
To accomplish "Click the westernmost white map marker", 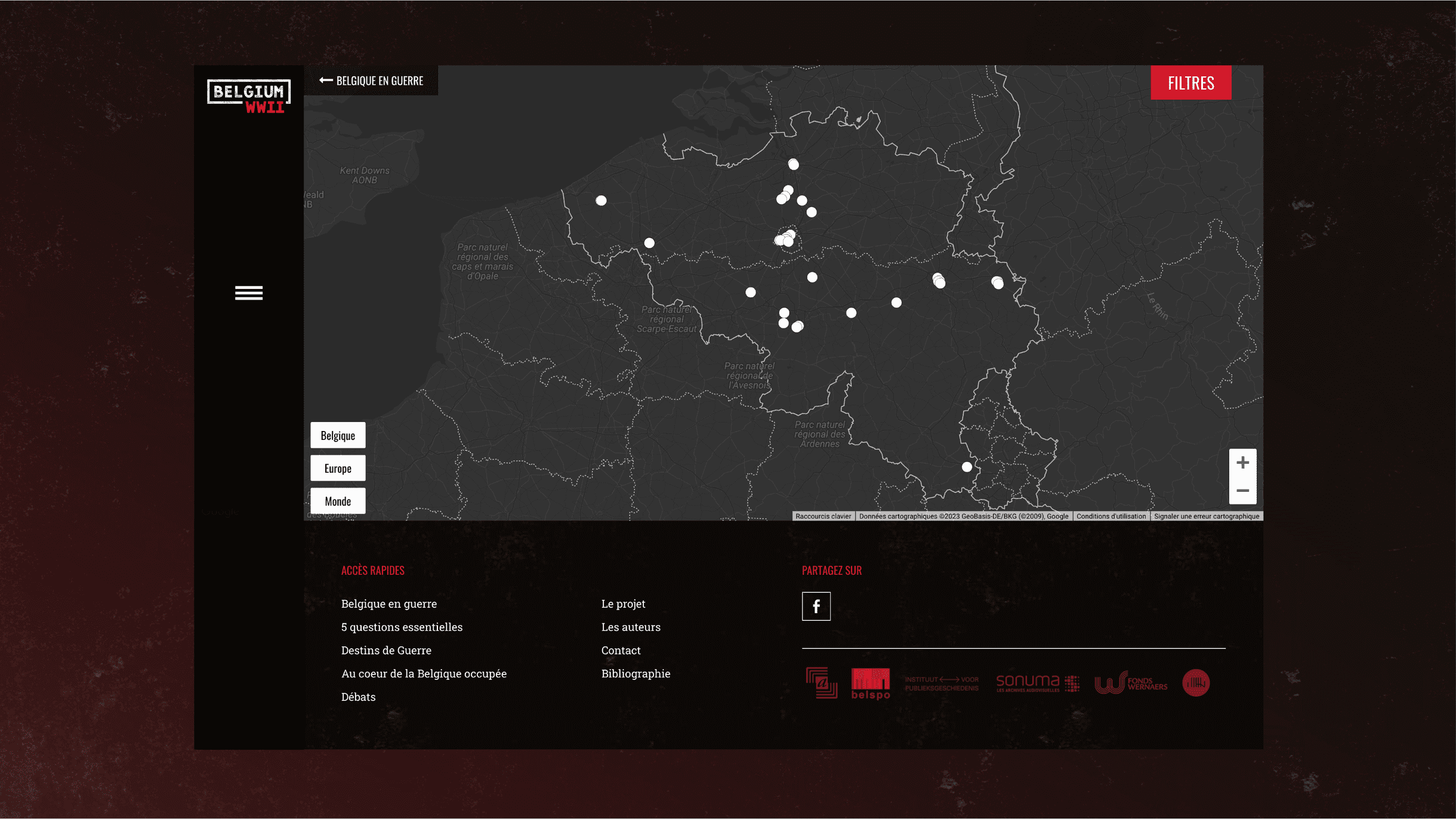I will (601, 201).
